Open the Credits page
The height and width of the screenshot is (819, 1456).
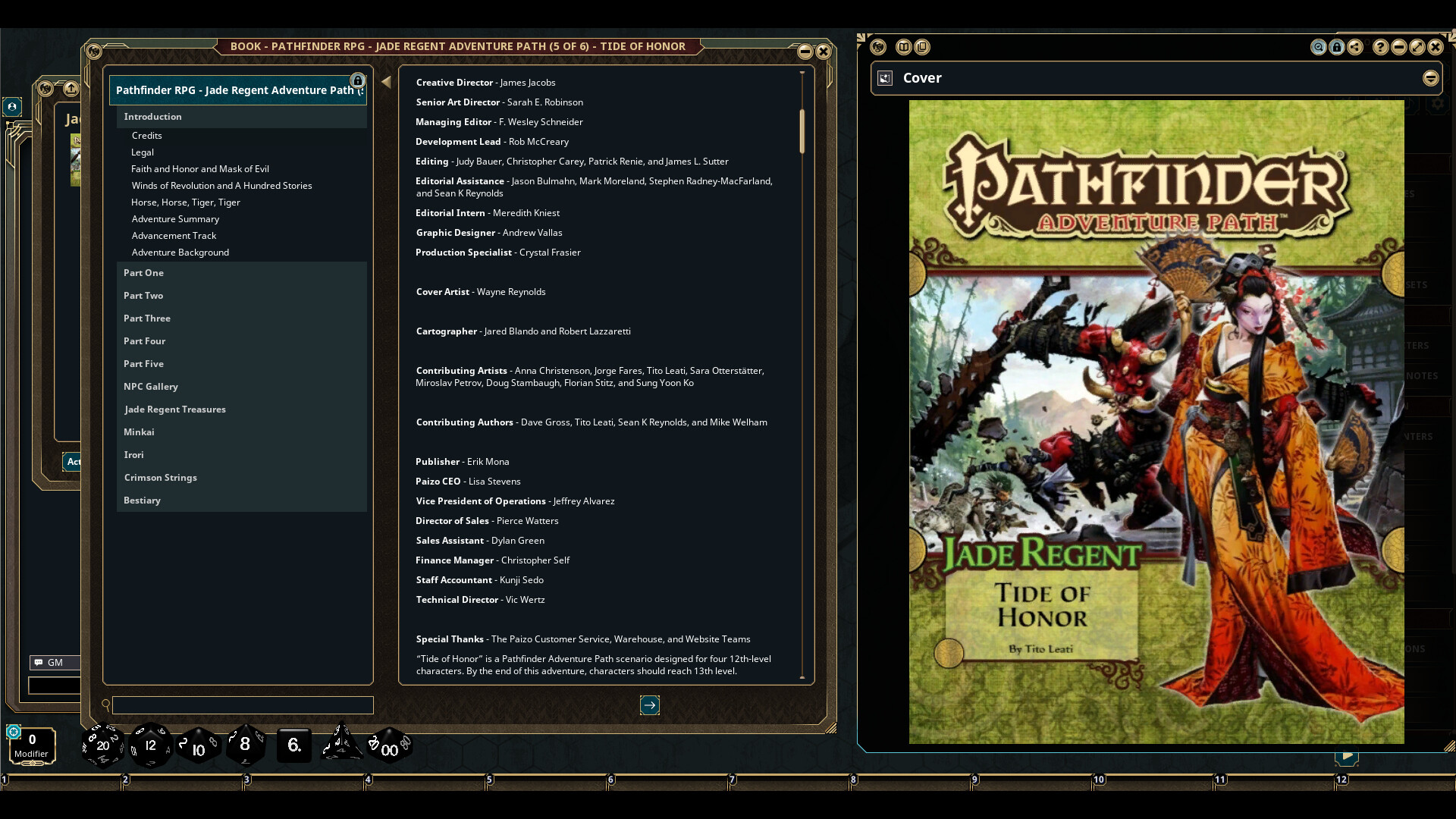click(147, 136)
